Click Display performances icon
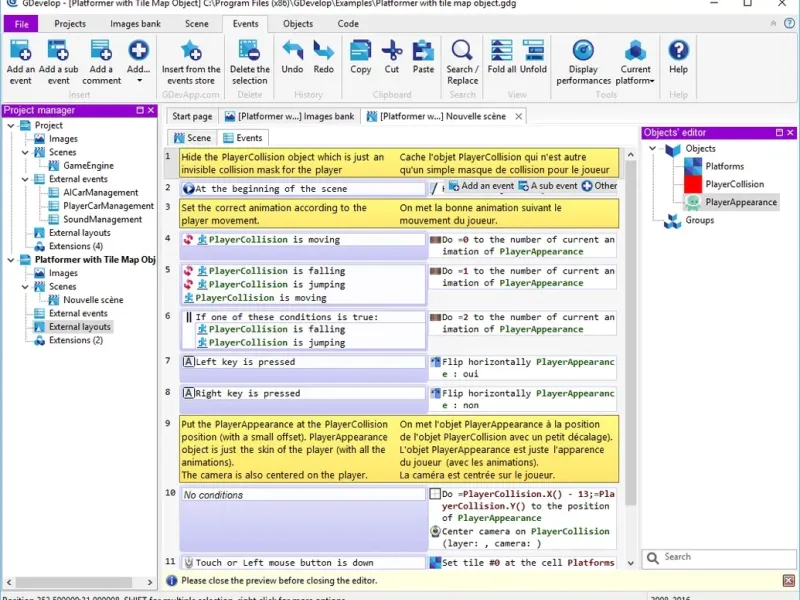 [x=583, y=51]
